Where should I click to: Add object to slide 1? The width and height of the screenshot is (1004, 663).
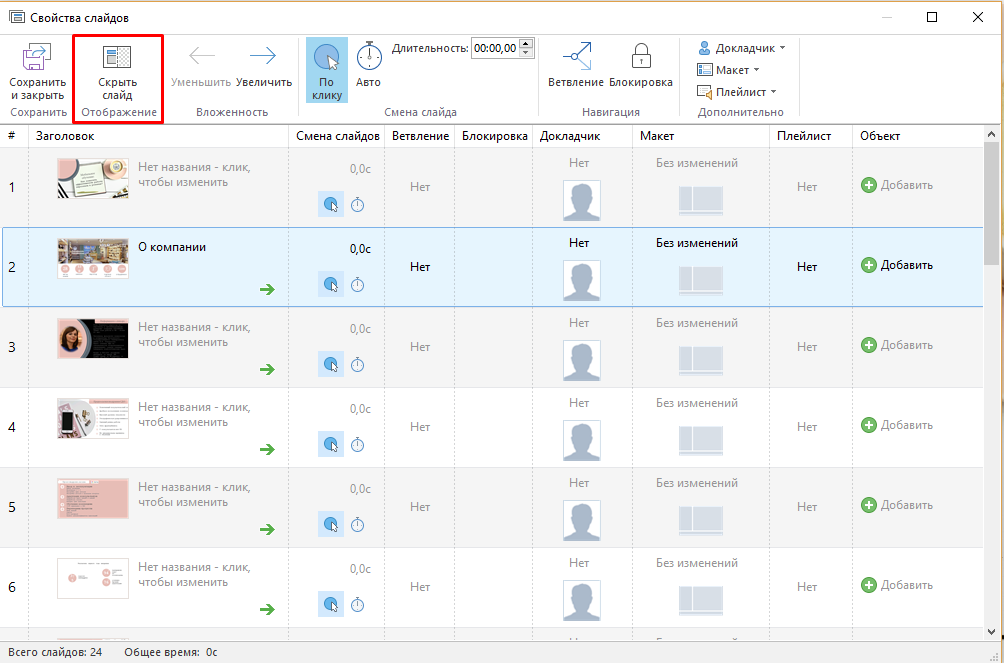click(x=897, y=185)
